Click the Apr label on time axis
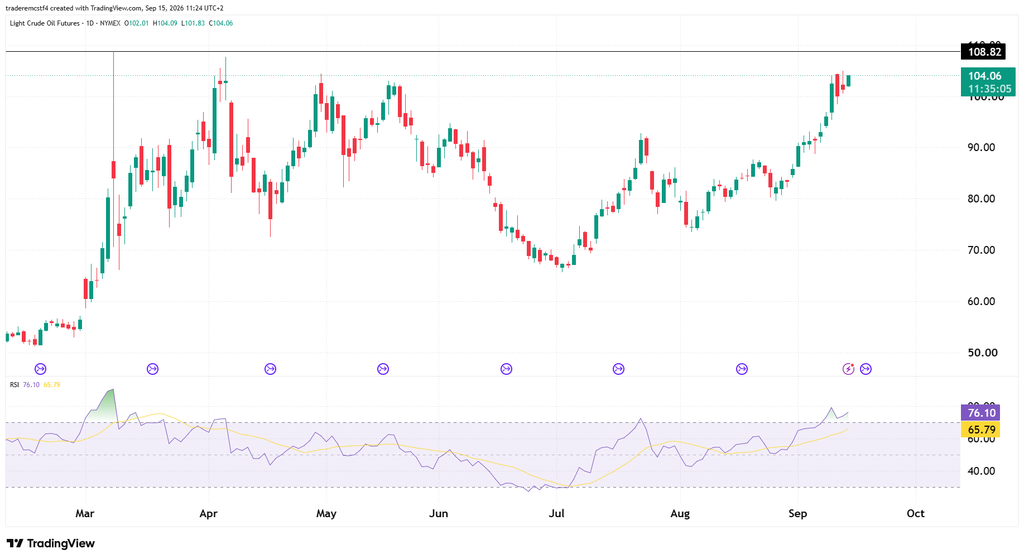The image size is (1024, 560). click(208, 513)
